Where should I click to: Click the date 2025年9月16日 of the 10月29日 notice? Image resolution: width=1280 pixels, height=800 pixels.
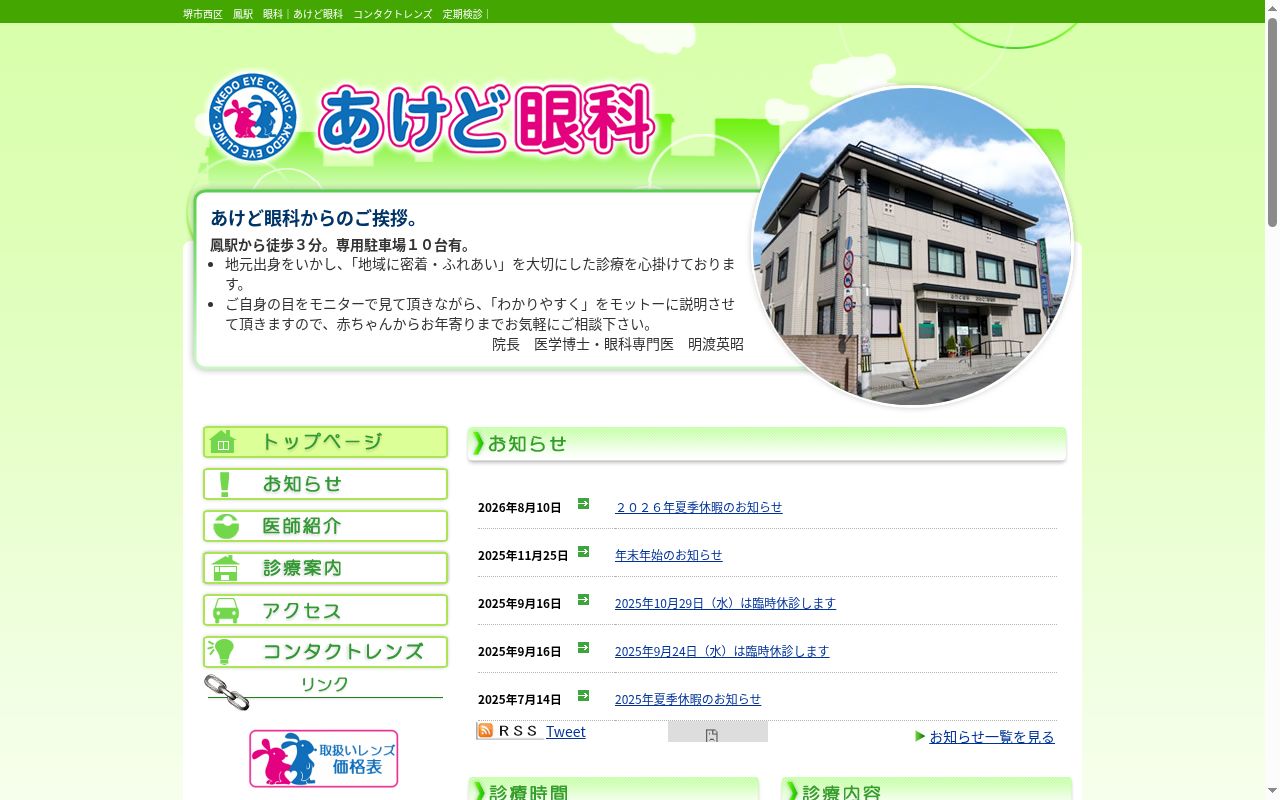(520, 603)
